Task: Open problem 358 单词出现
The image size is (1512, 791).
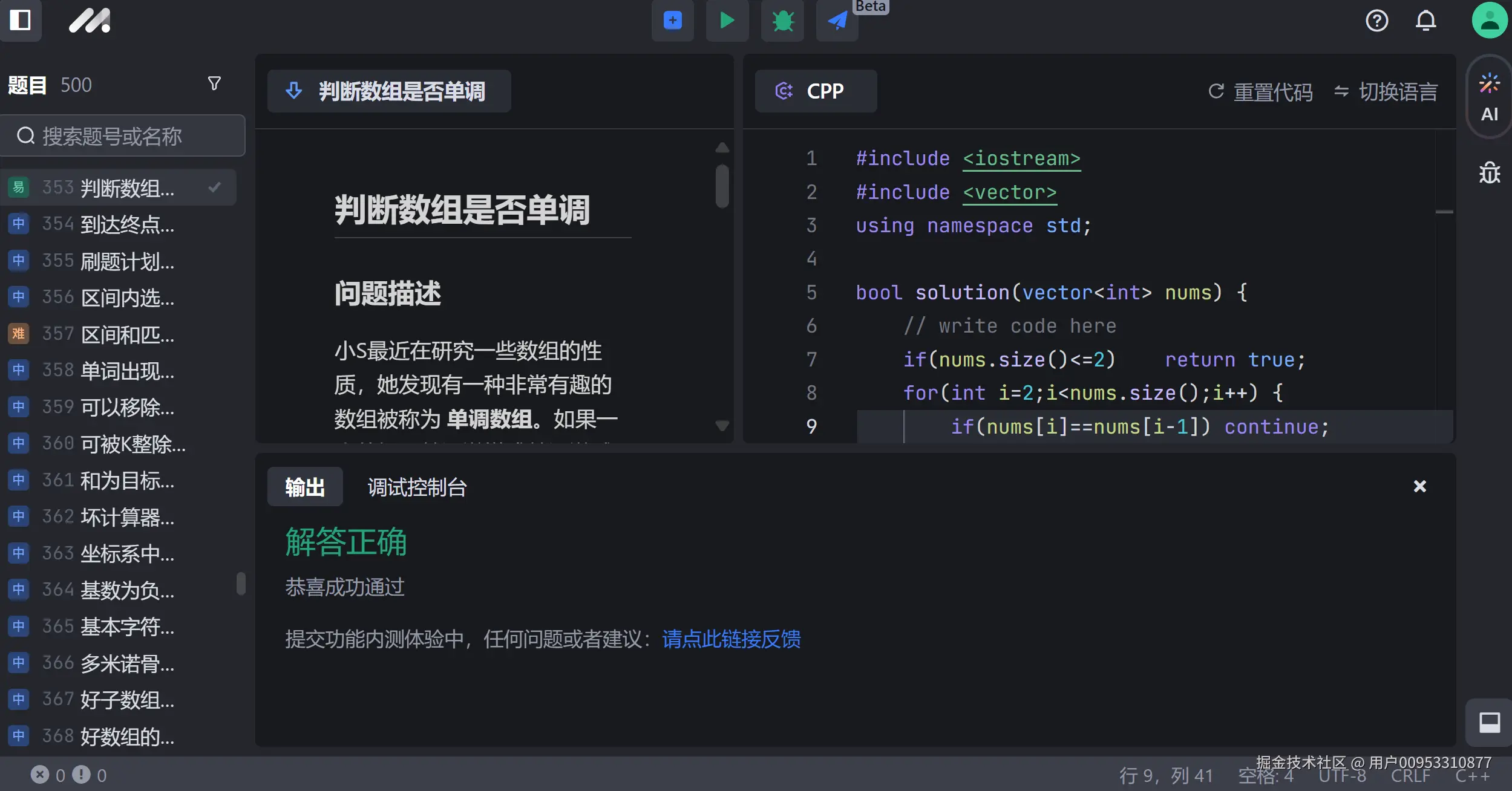Action: (119, 371)
